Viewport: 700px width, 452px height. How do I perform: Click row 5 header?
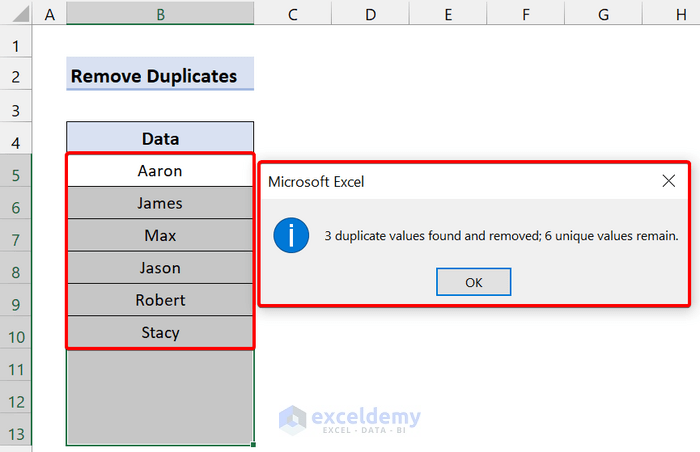[16, 174]
